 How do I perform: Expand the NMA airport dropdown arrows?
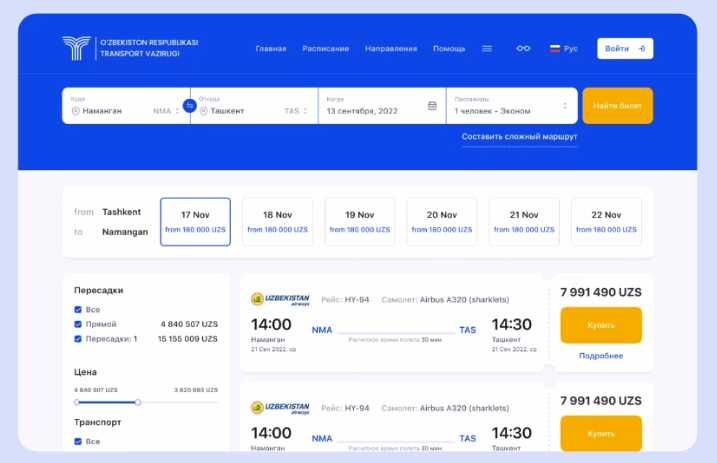(177, 111)
